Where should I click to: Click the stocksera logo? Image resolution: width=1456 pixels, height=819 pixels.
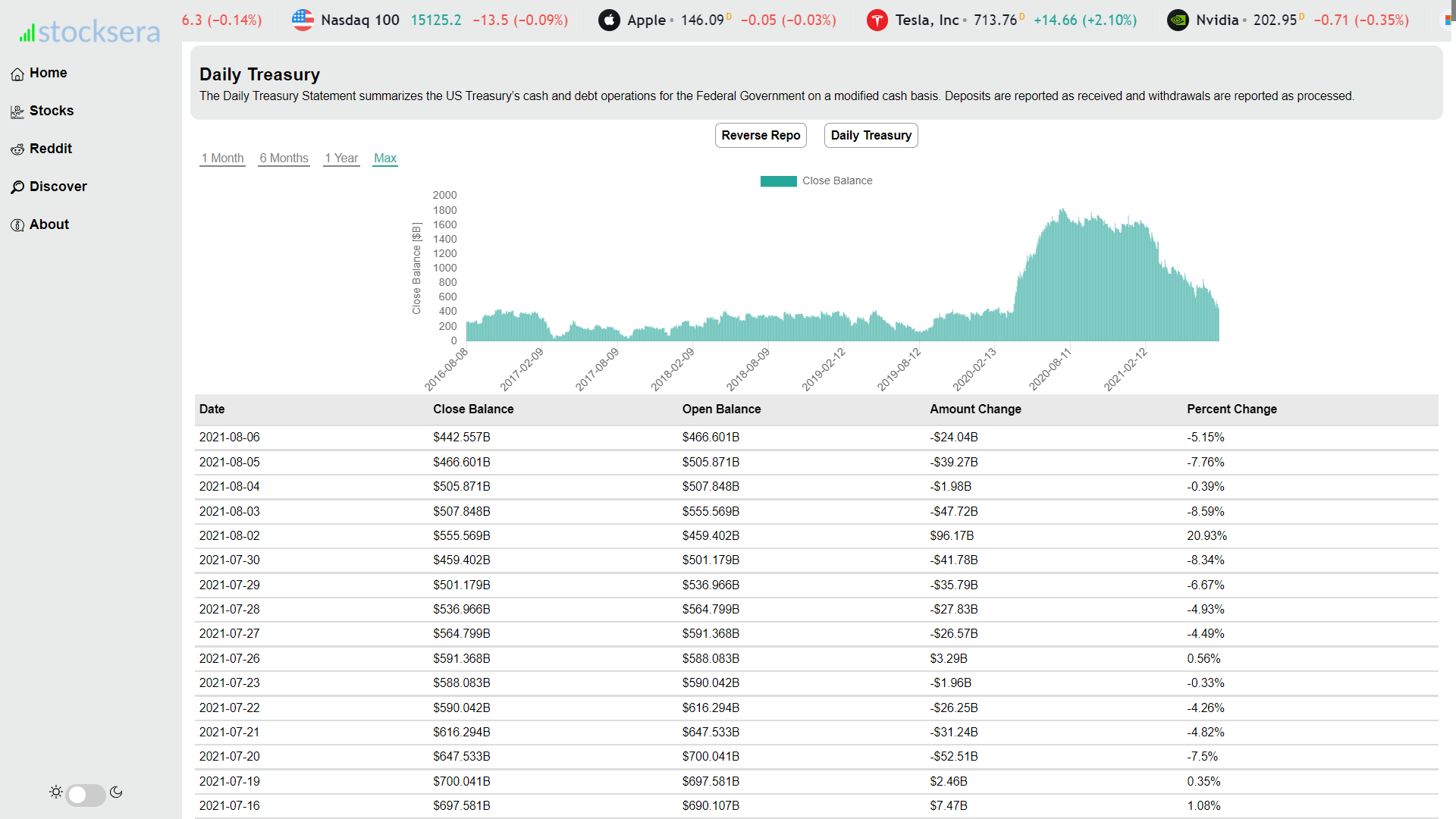(x=89, y=32)
